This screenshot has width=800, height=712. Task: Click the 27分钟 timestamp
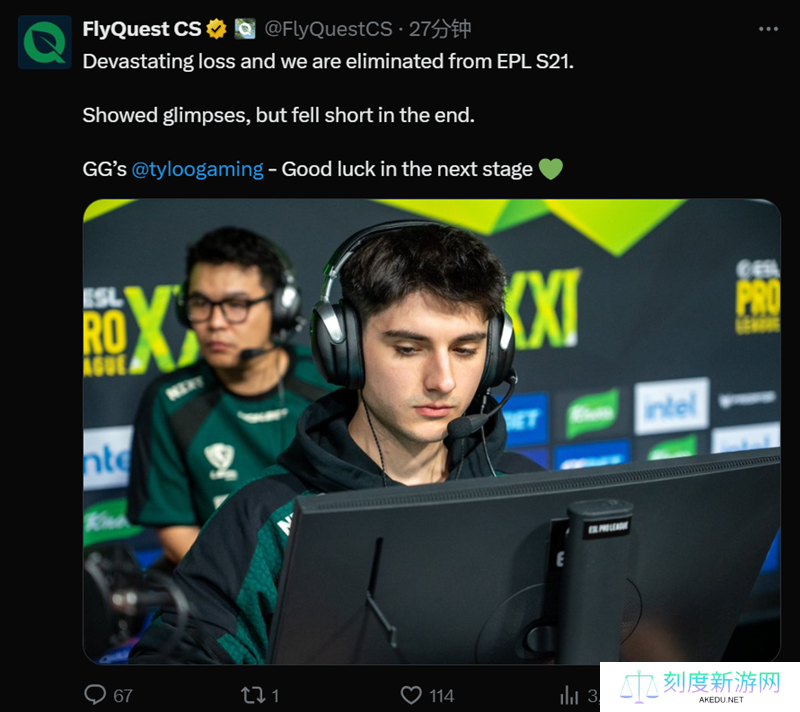point(440,29)
